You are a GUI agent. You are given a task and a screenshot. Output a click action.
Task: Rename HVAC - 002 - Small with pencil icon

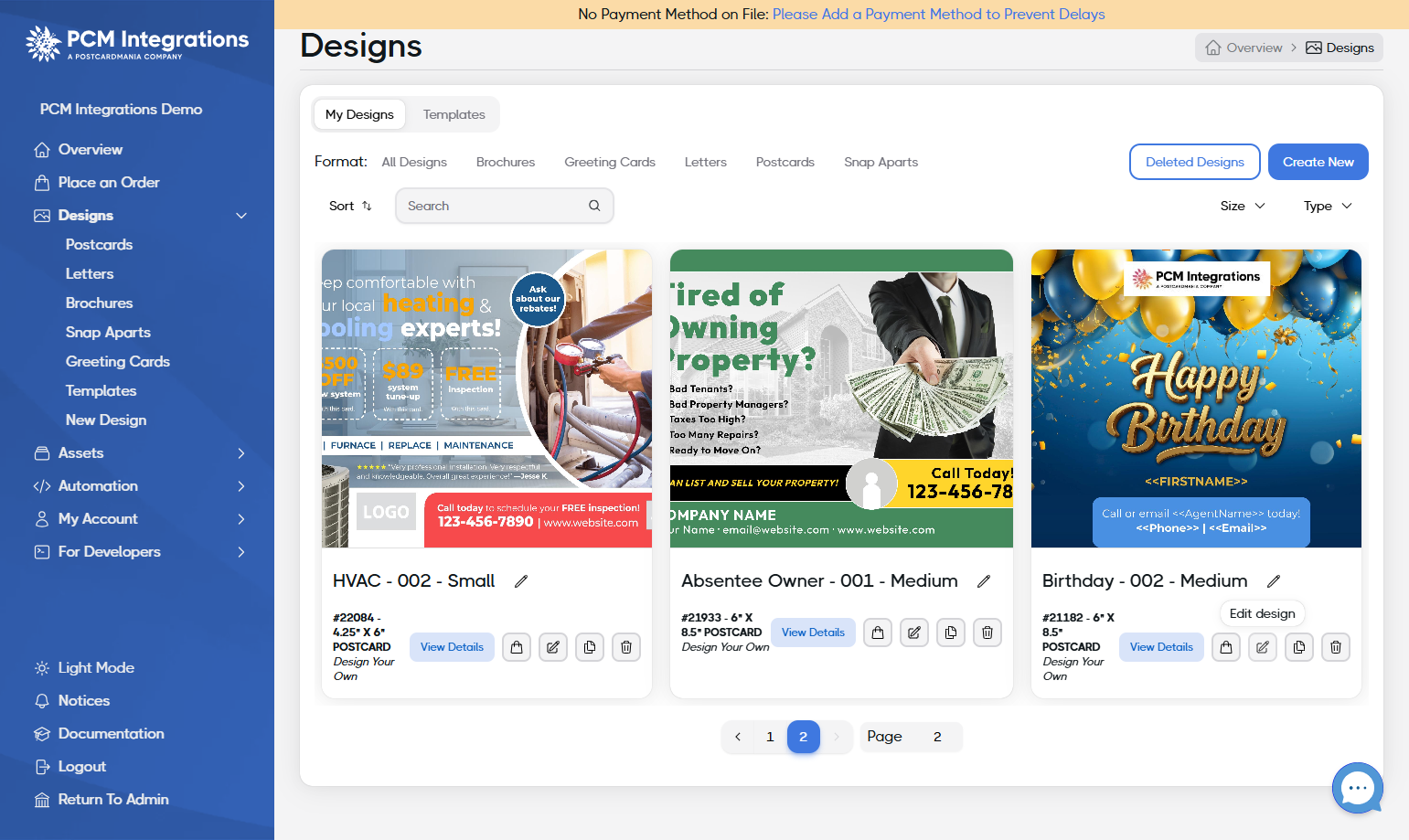click(x=521, y=581)
